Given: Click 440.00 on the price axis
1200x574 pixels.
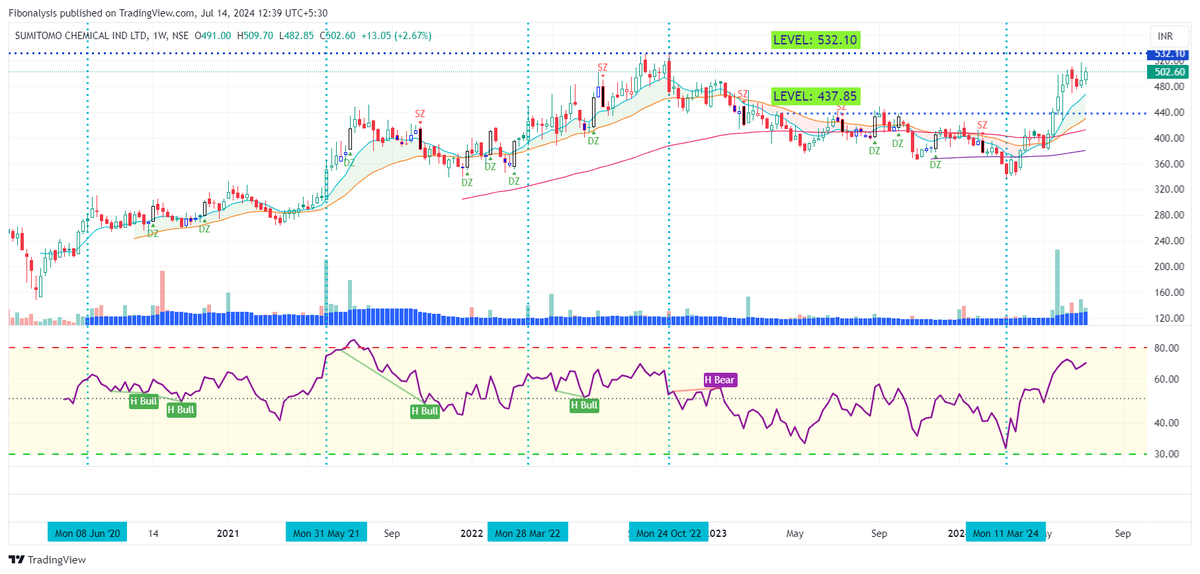Looking at the screenshot, I should [1169, 113].
